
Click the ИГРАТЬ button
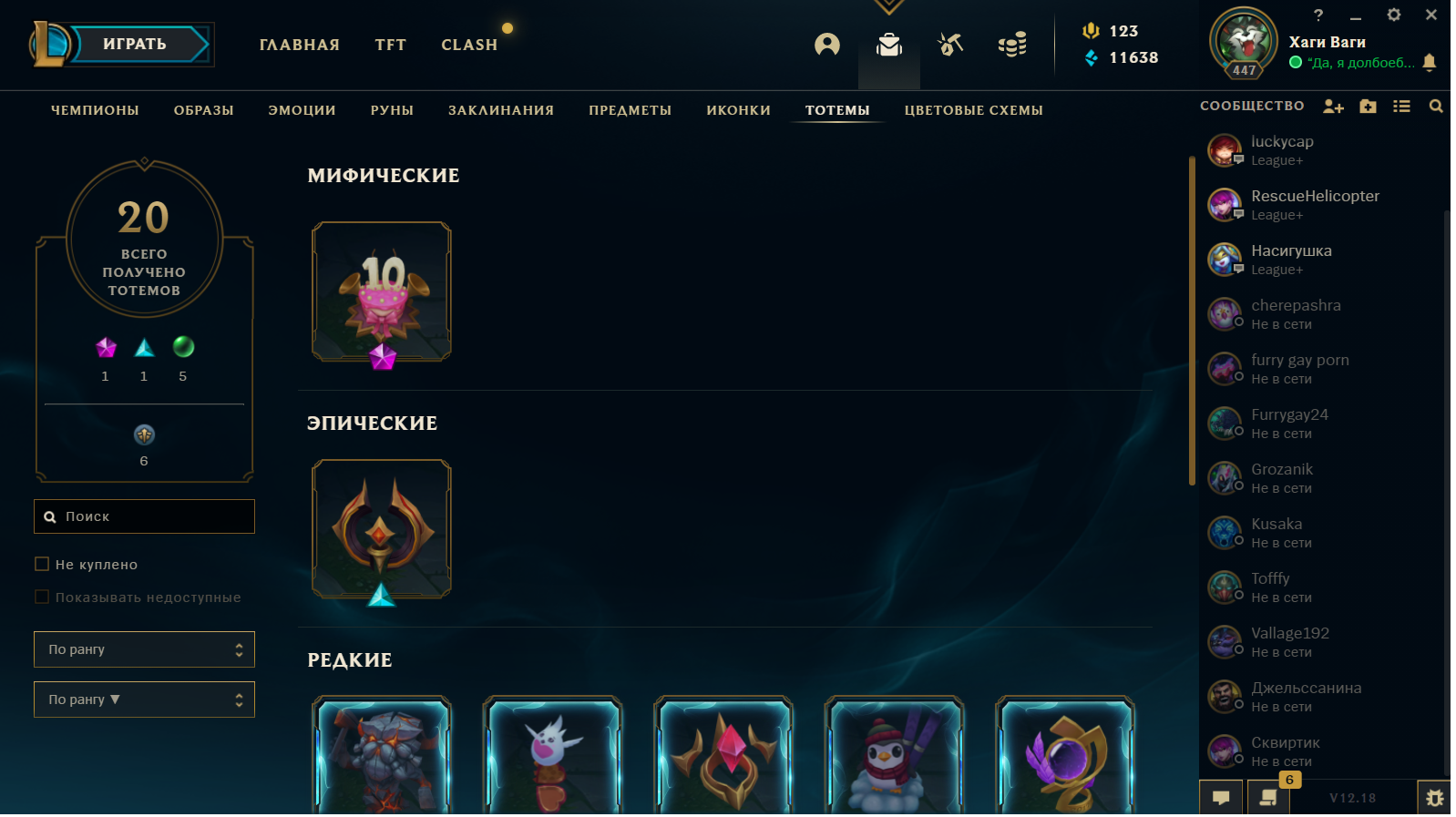(x=137, y=44)
